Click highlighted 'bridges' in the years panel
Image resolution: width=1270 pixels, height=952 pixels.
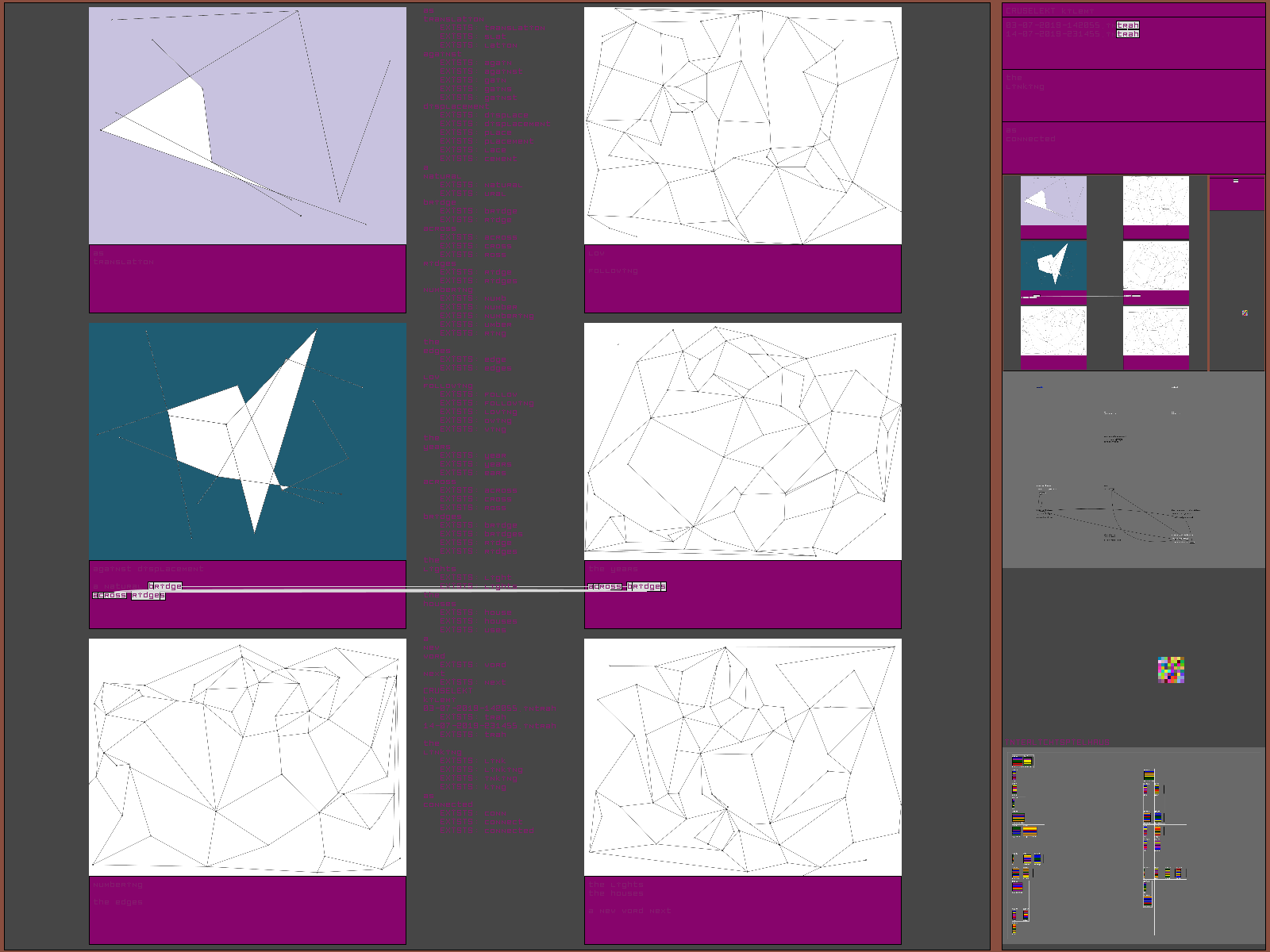[647, 586]
